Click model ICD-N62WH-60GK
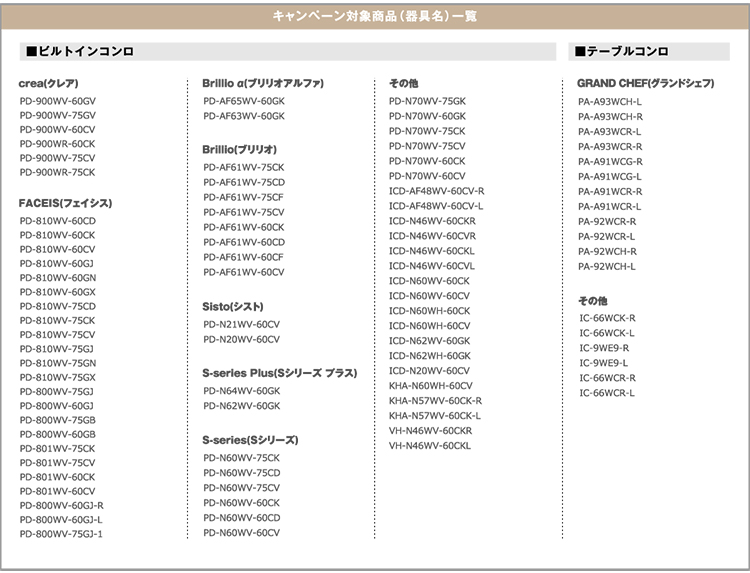This screenshot has width=750, height=573. pos(430,355)
